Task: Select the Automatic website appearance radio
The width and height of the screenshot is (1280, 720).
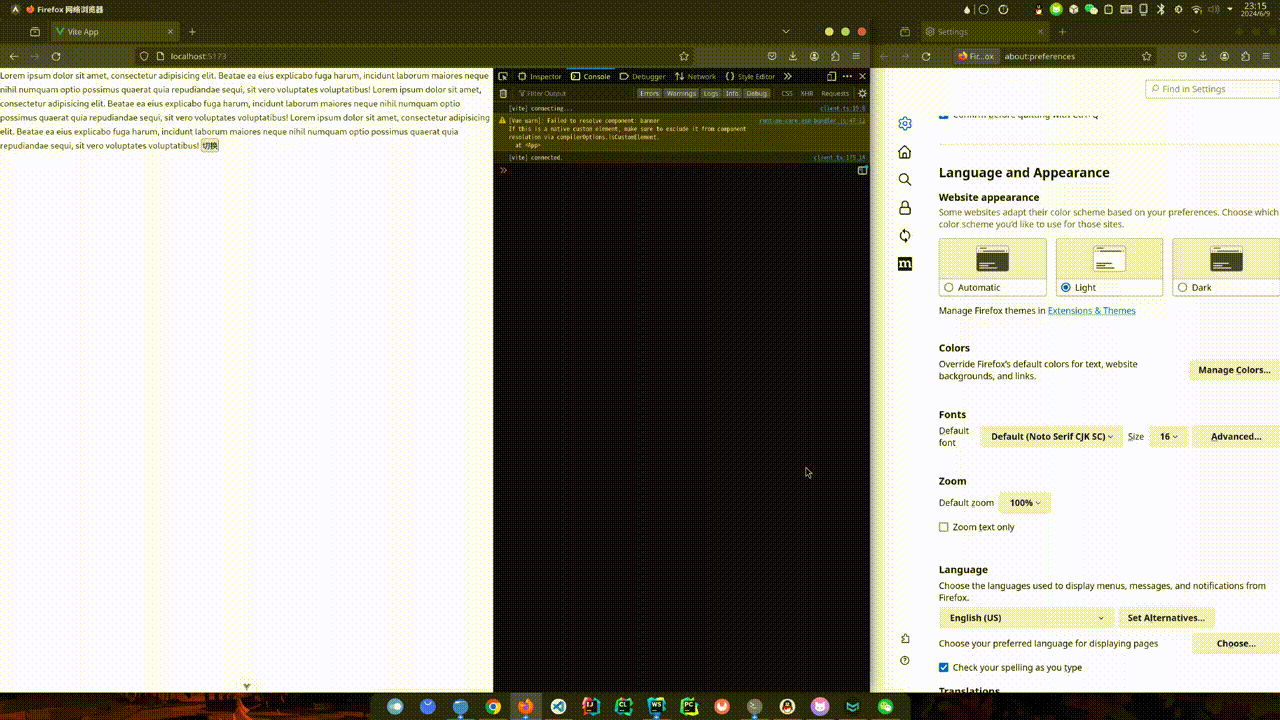Action: coord(949,288)
